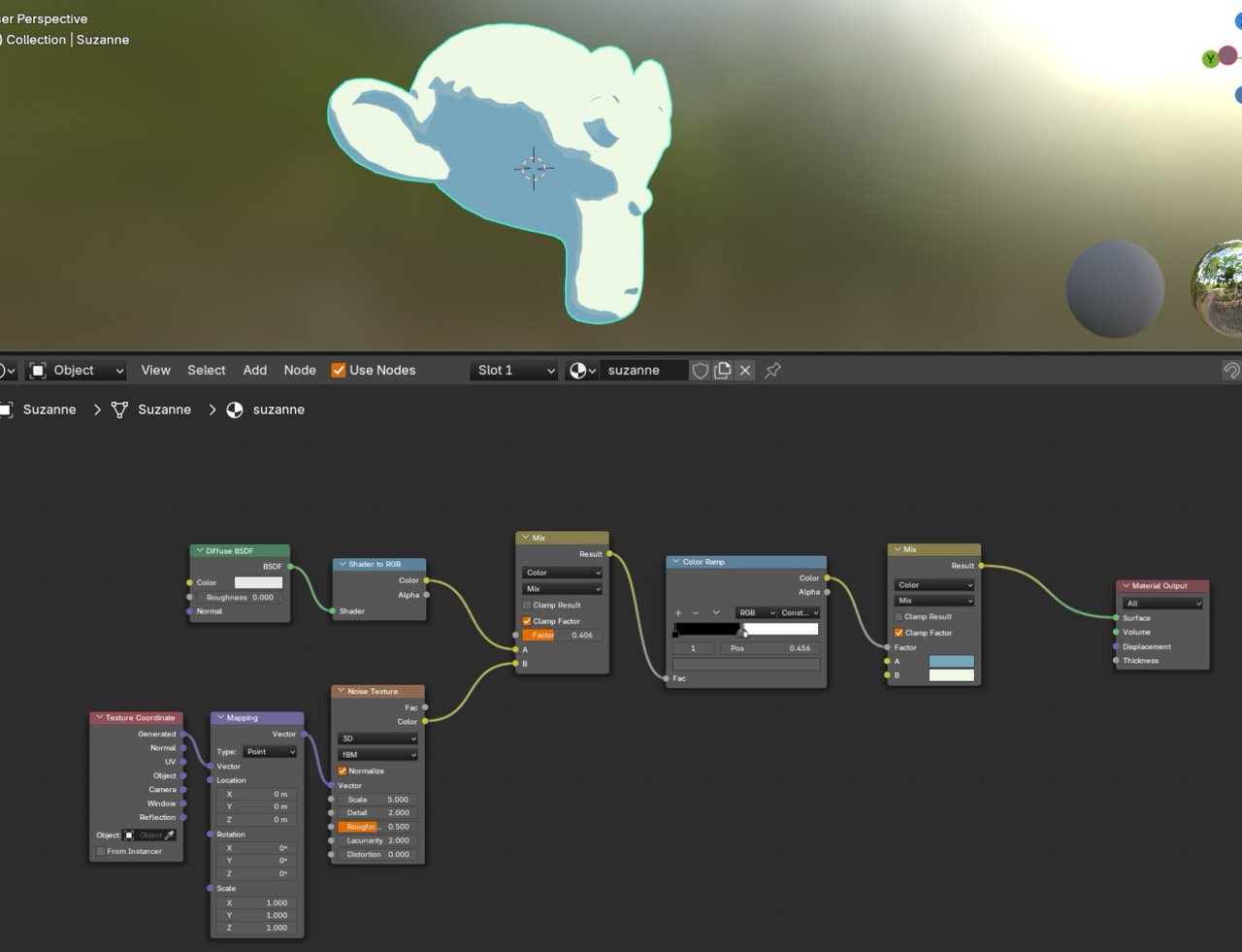Viewport: 1242px width, 952px height.
Task: Click the gray material preview sphere
Action: coord(1115,289)
